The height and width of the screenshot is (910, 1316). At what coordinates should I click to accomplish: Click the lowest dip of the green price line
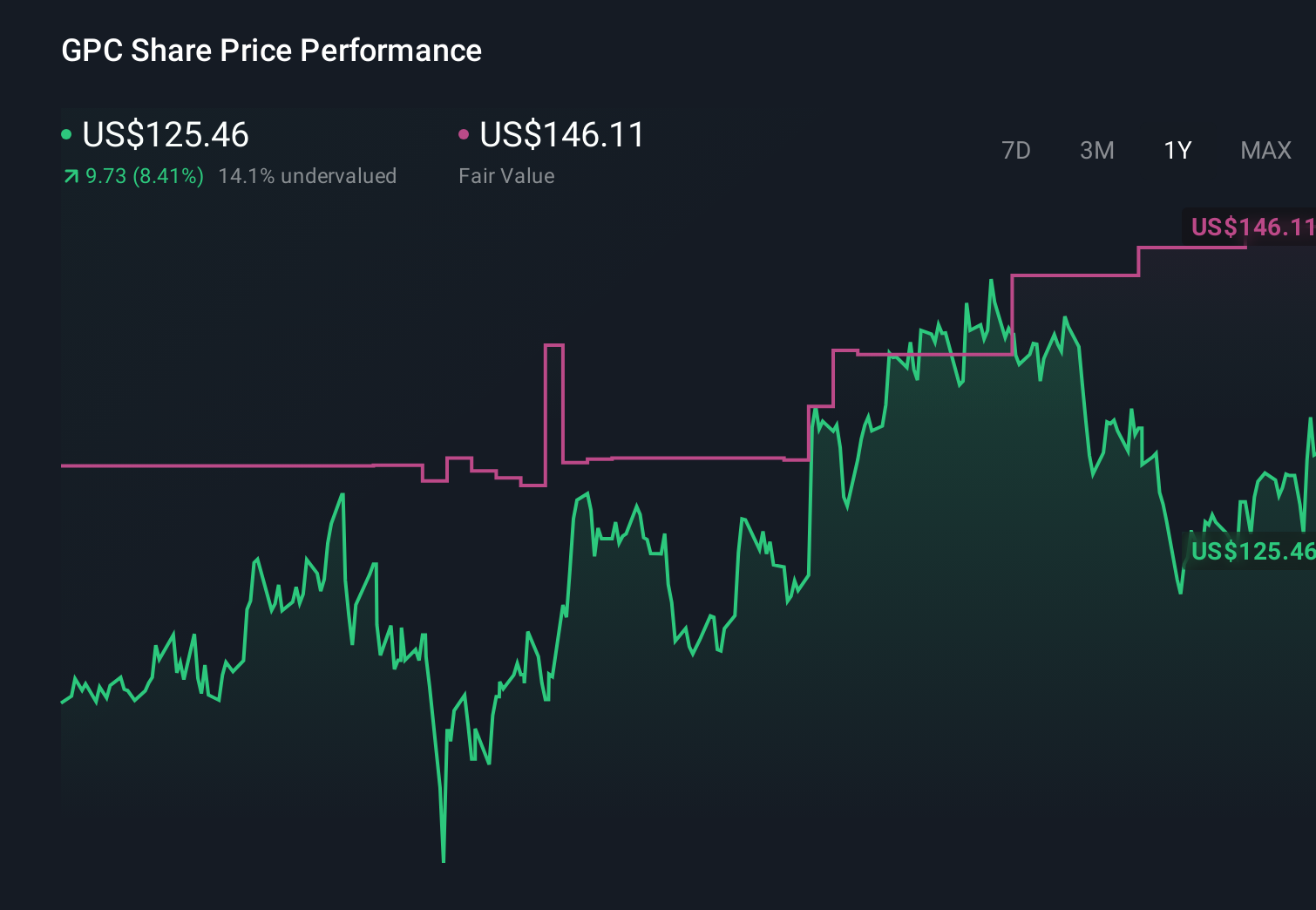[x=443, y=859]
